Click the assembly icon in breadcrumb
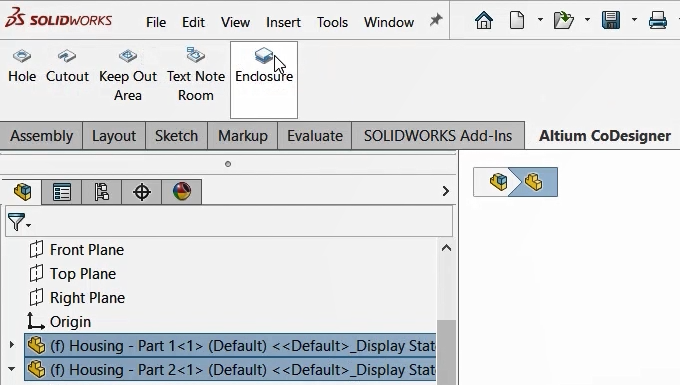The width and height of the screenshot is (680, 385). [499, 182]
